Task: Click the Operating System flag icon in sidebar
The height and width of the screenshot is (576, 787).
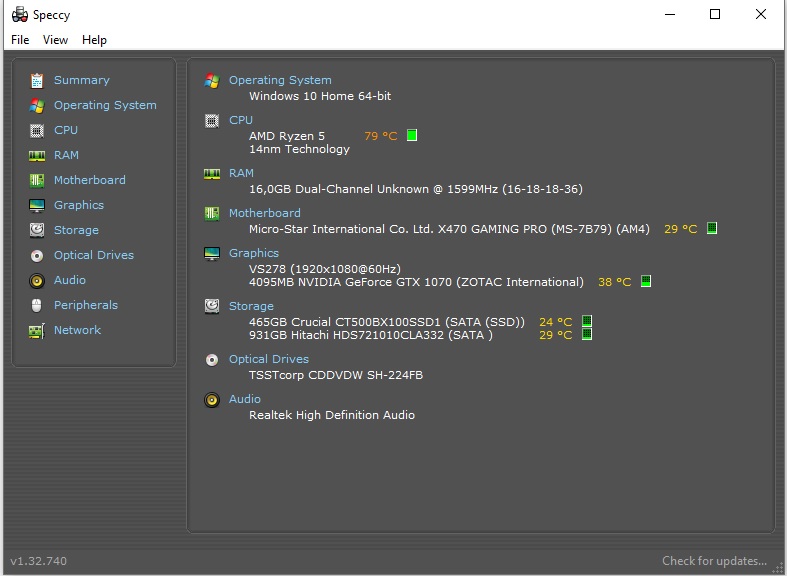Action: click(37, 105)
